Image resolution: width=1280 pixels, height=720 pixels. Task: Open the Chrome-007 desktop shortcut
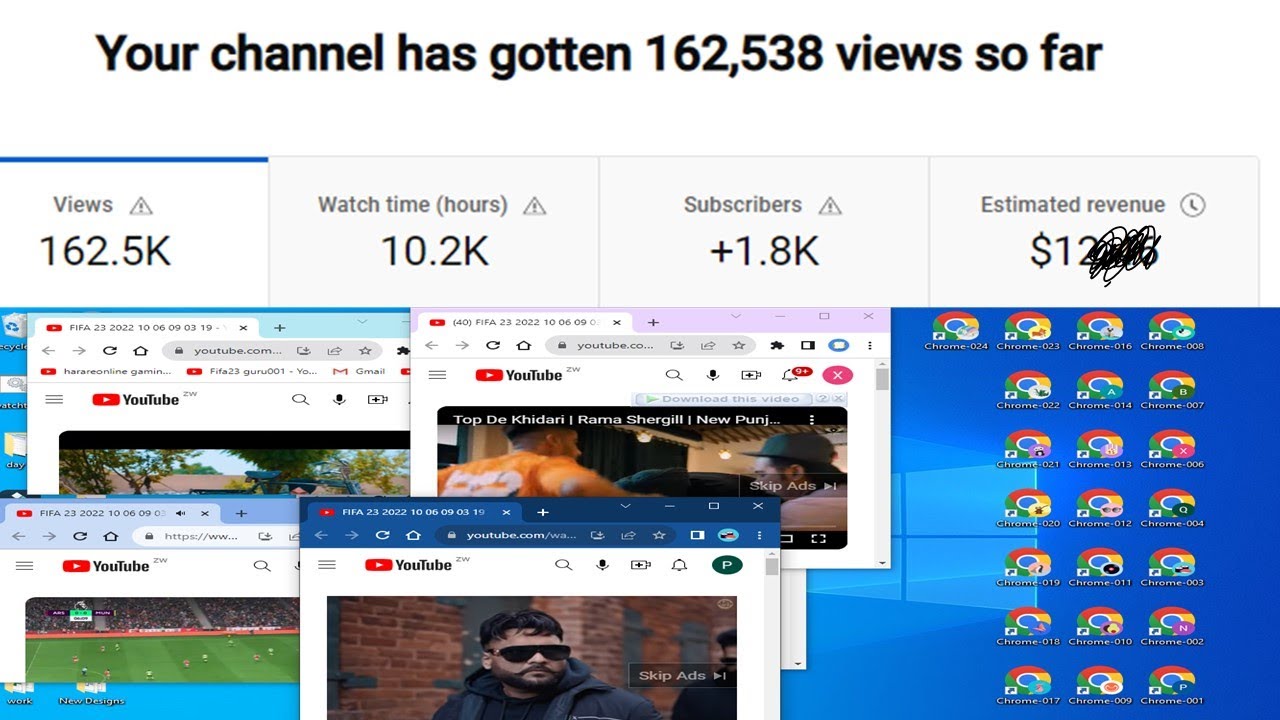point(1171,391)
